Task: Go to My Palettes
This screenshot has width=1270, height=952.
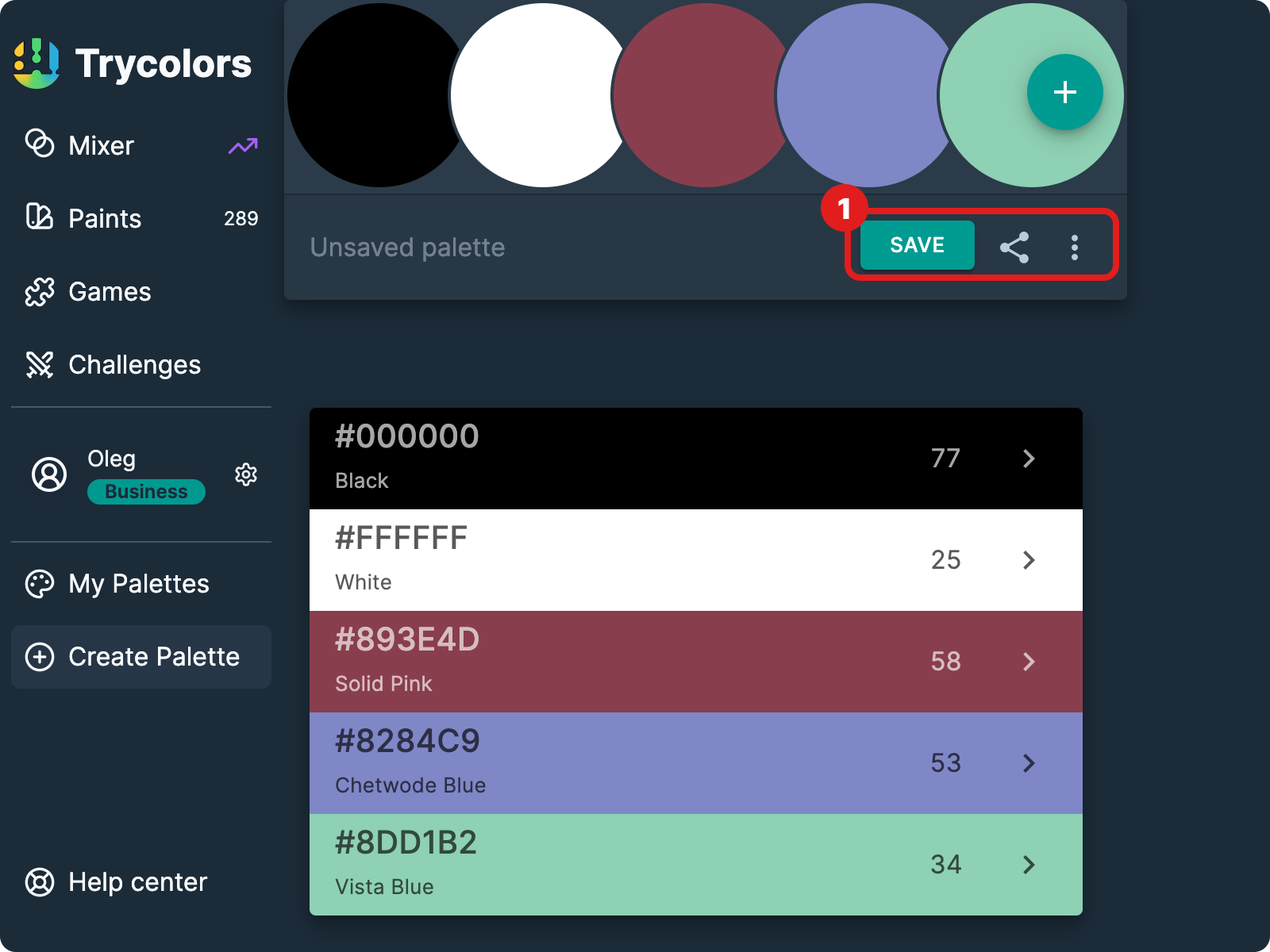Action: point(141,584)
